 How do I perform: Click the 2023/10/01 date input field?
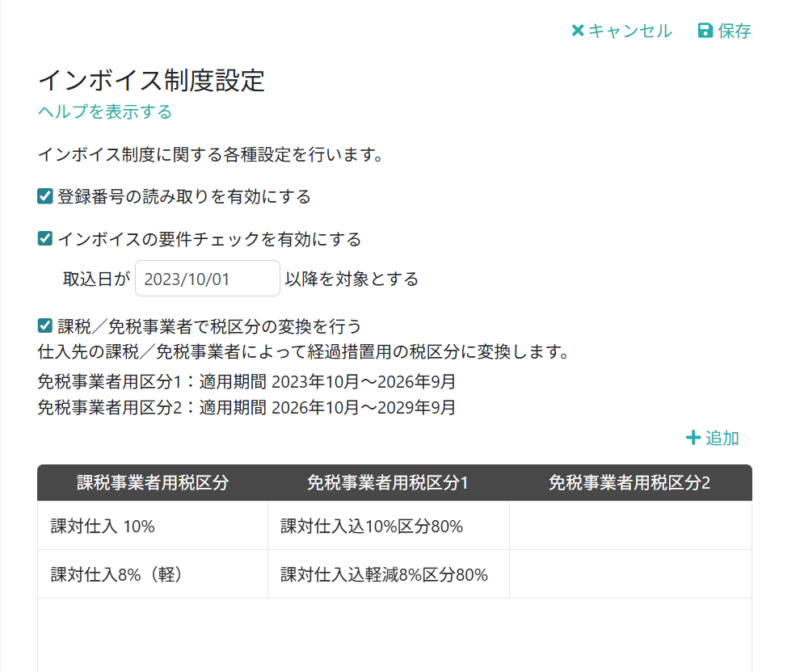pyautogui.click(x=208, y=279)
